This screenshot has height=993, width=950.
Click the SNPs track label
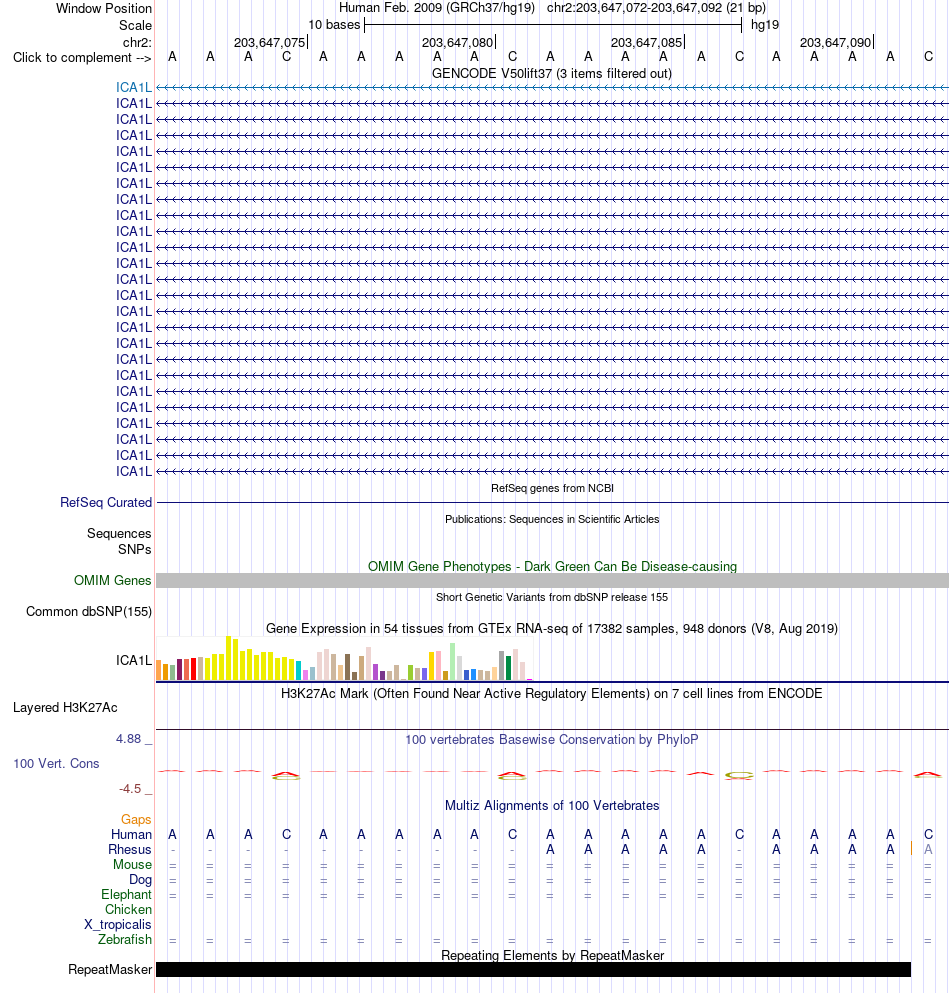point(134,549)
